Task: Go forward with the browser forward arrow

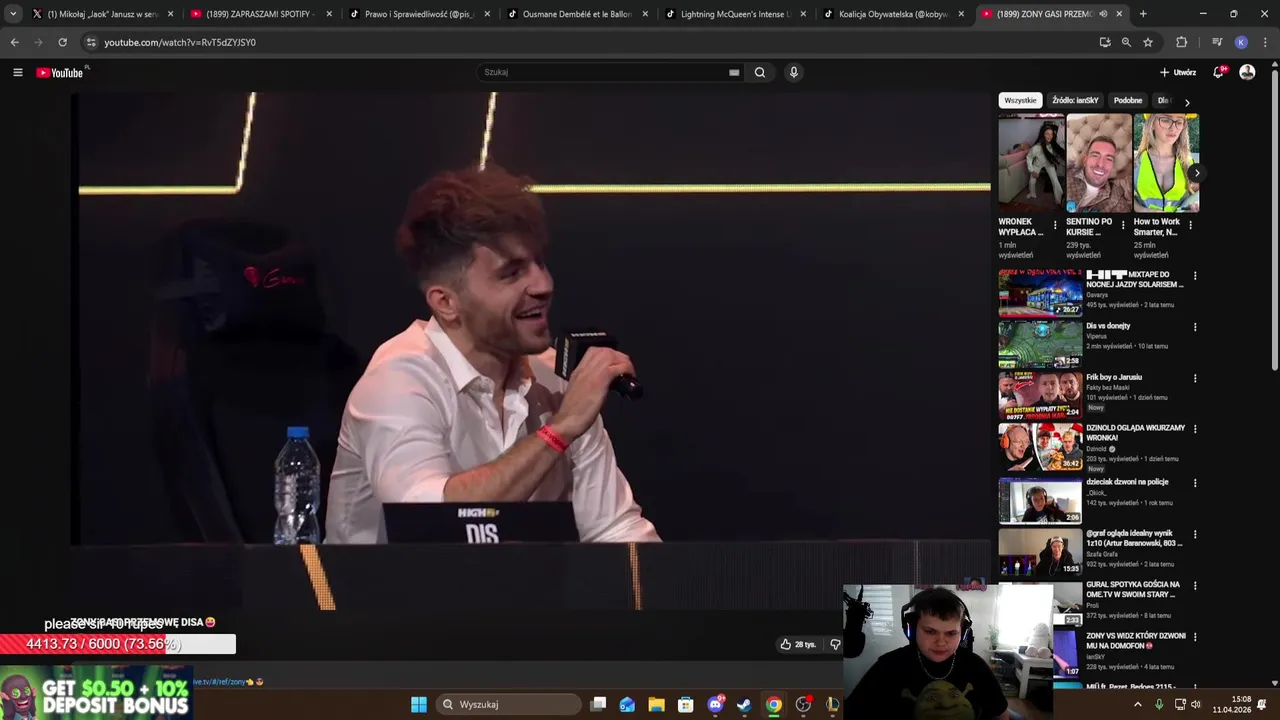Action: coord(38,42)
